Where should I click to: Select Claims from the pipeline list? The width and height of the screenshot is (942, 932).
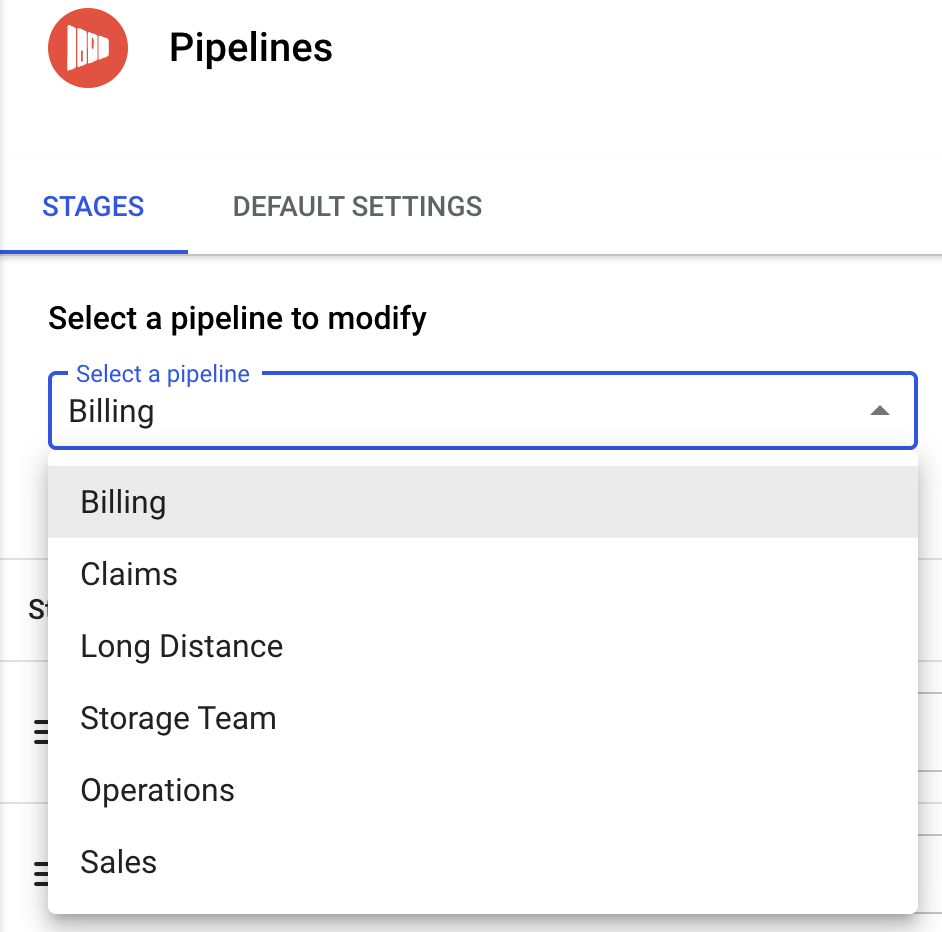click(x=129, y=574)
